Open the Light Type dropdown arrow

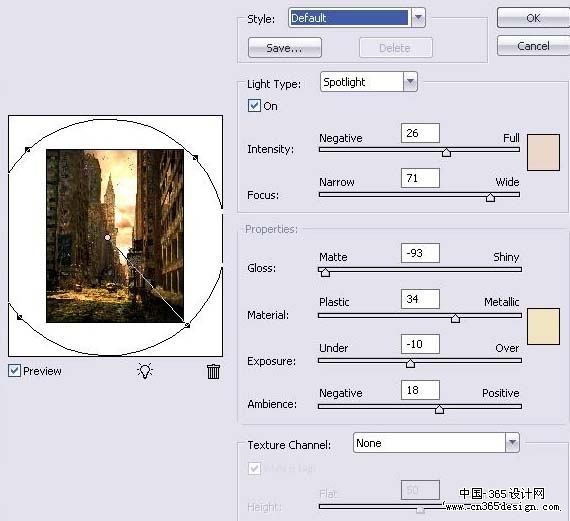coord(410,82)
